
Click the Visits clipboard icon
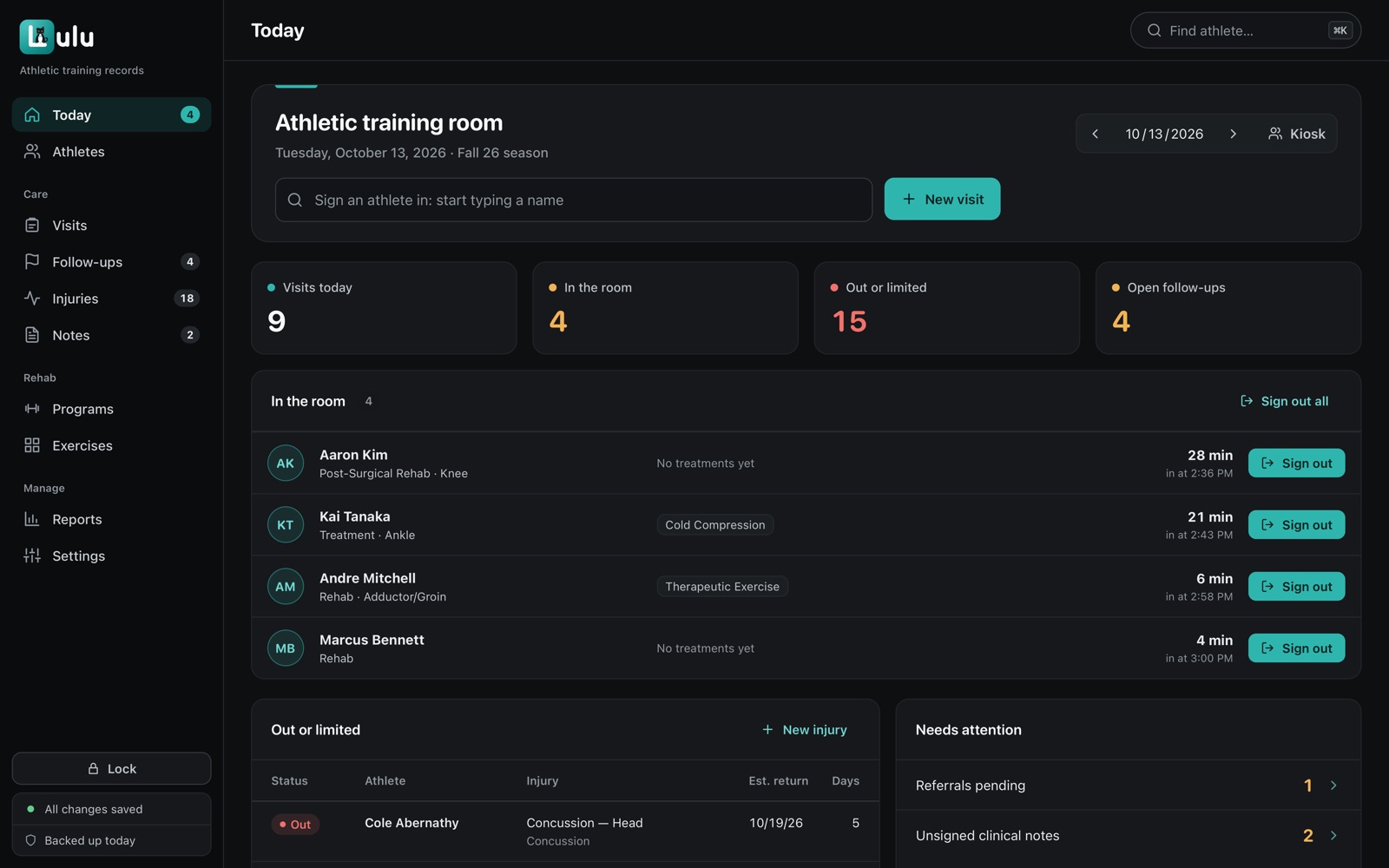tap(32, 225)
